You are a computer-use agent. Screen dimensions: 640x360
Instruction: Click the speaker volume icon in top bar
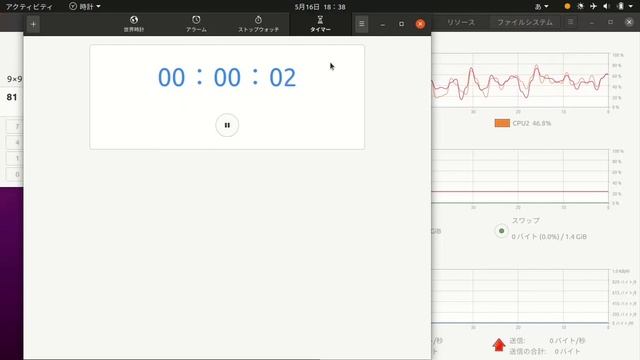tap(606, 7)
